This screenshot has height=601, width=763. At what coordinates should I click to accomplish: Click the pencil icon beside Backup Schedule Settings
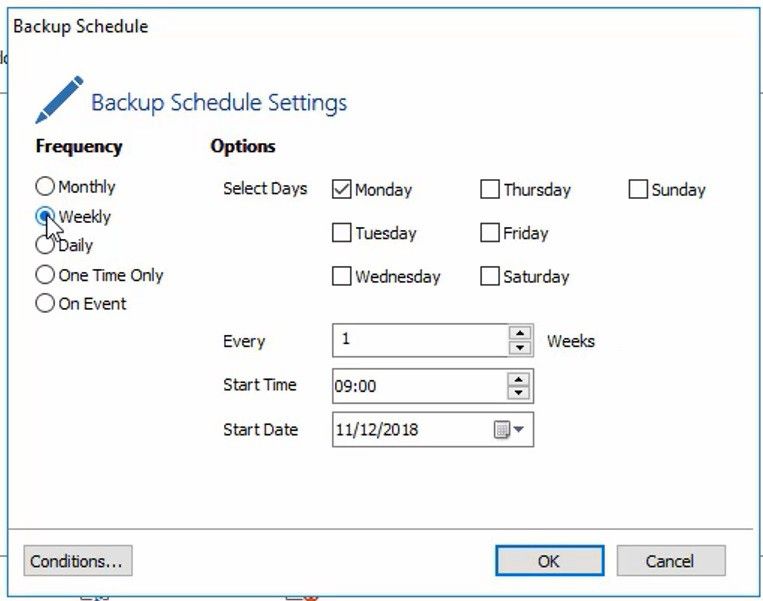(59, 100)
